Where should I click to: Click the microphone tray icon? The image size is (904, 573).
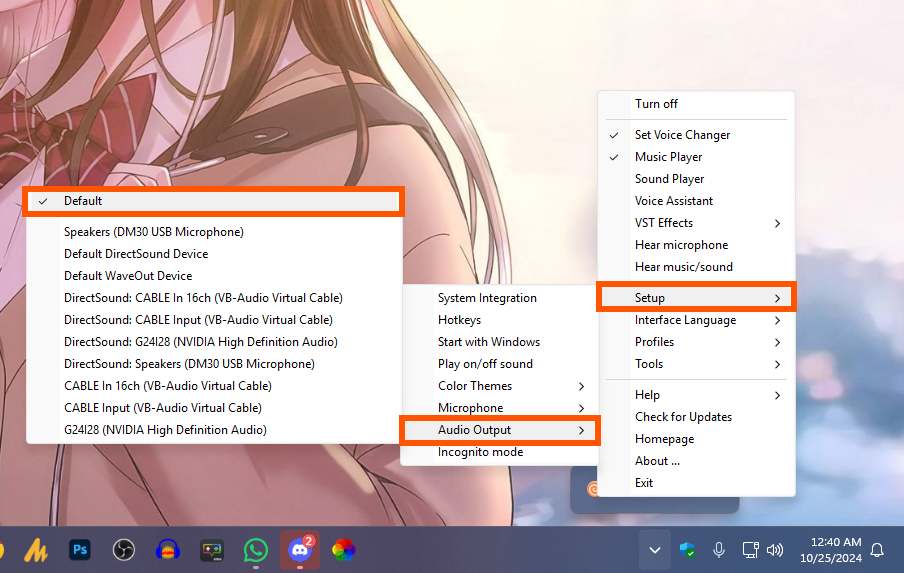[x=718, y=550]
